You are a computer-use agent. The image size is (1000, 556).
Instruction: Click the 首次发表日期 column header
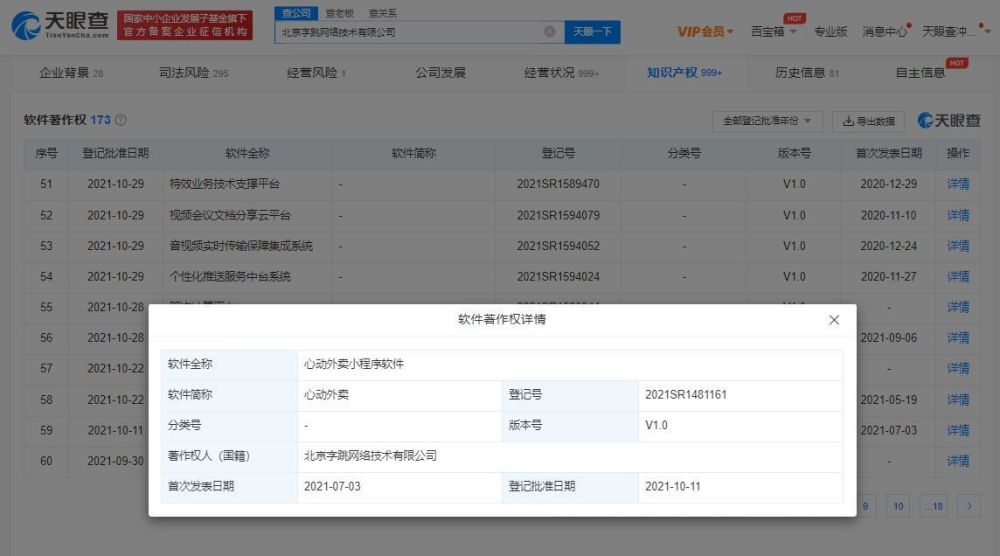(x=888, y=153)
